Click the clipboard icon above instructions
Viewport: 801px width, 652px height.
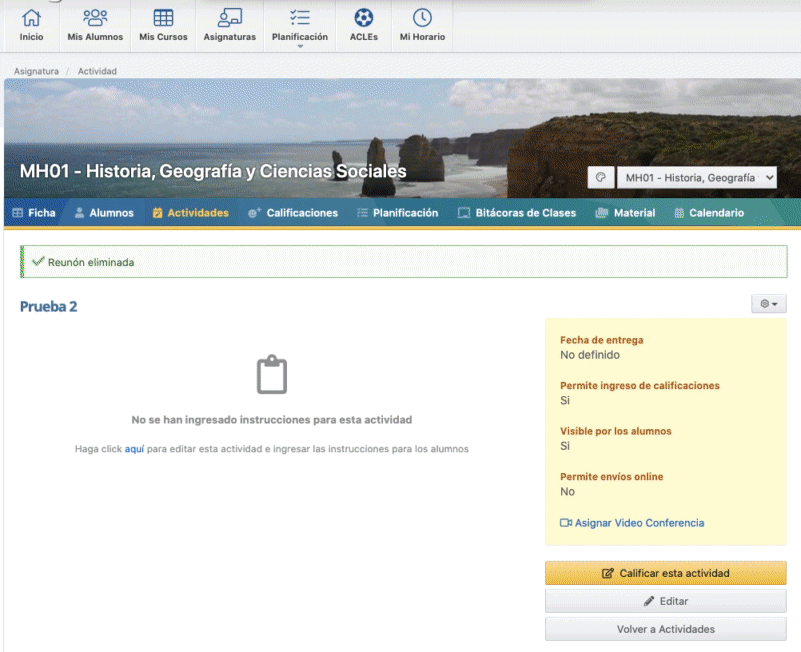[272, 375]
